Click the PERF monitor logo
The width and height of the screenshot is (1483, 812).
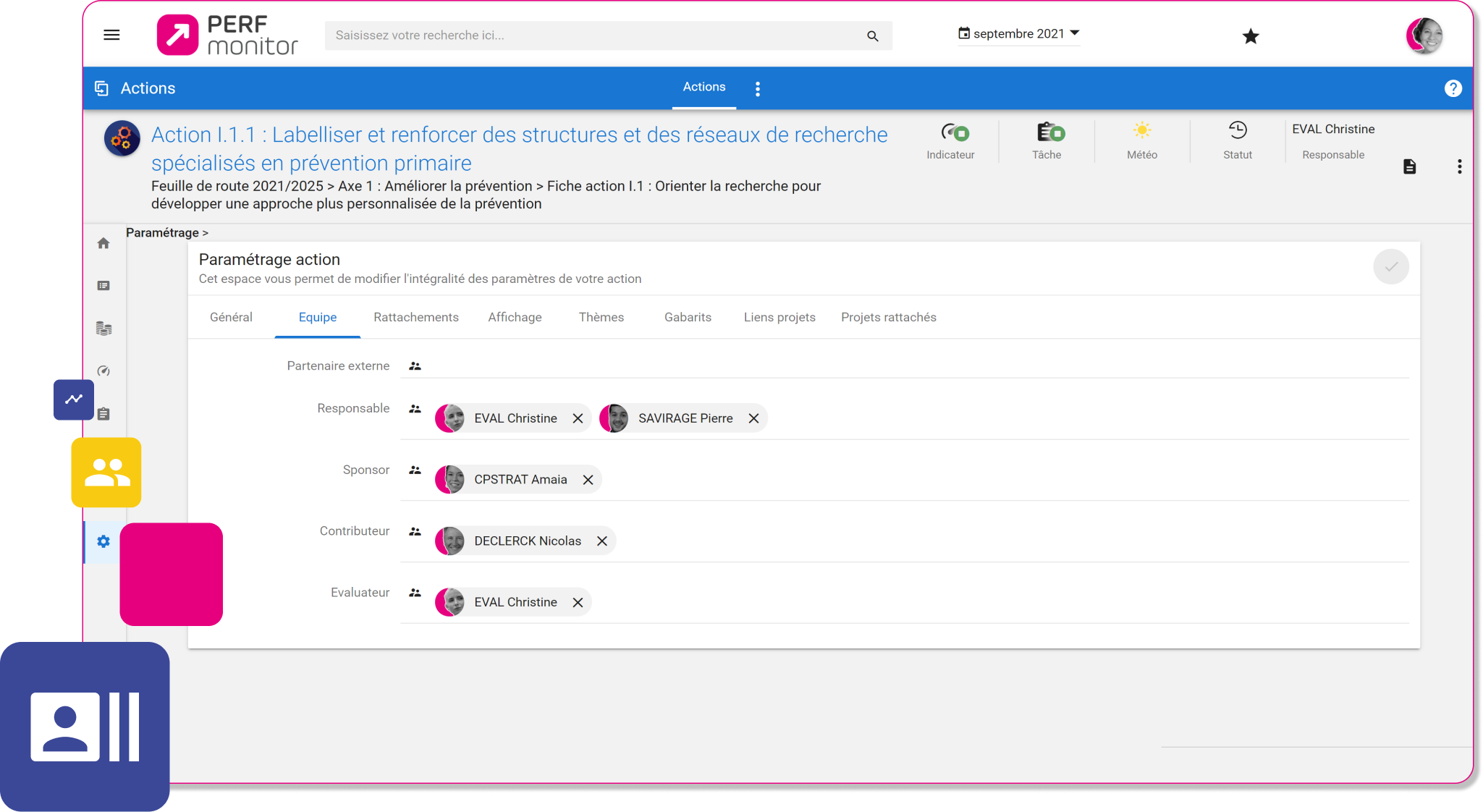pyautogui.click(x=227, y=35)
